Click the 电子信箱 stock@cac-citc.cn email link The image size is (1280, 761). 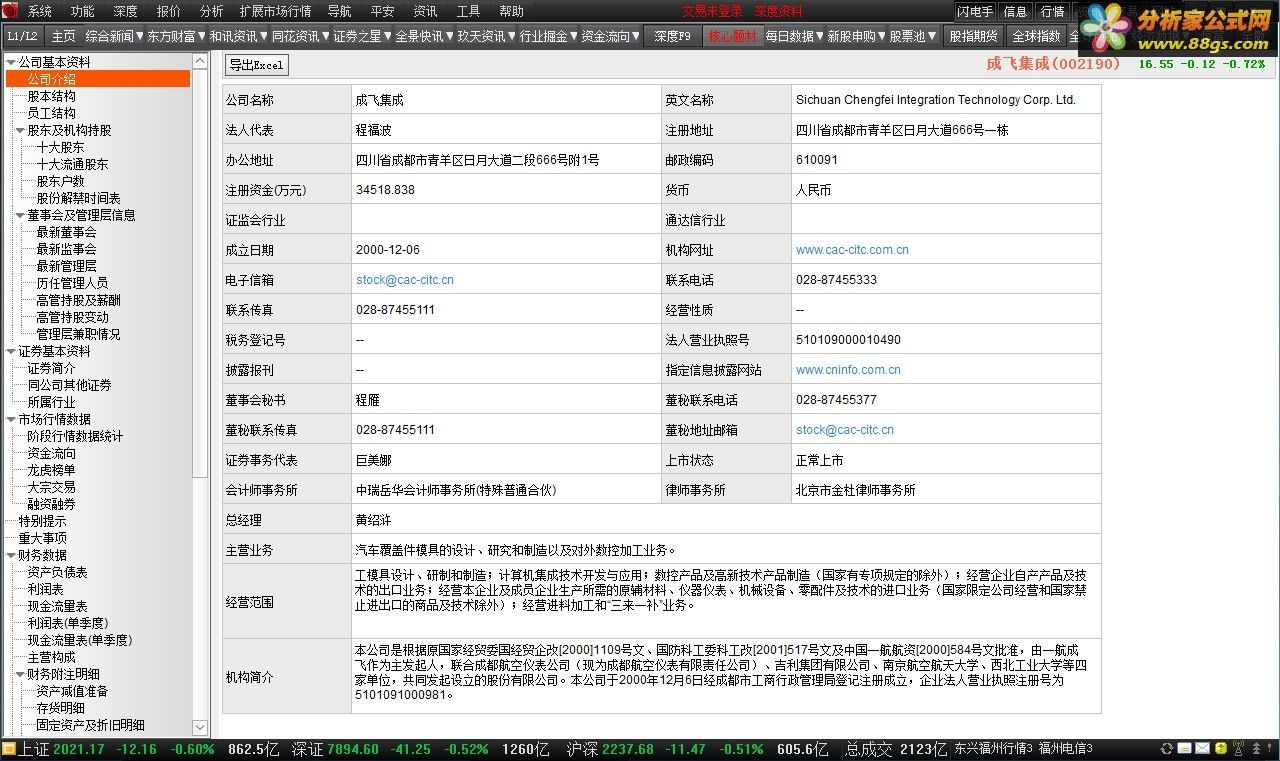(405, 280)
